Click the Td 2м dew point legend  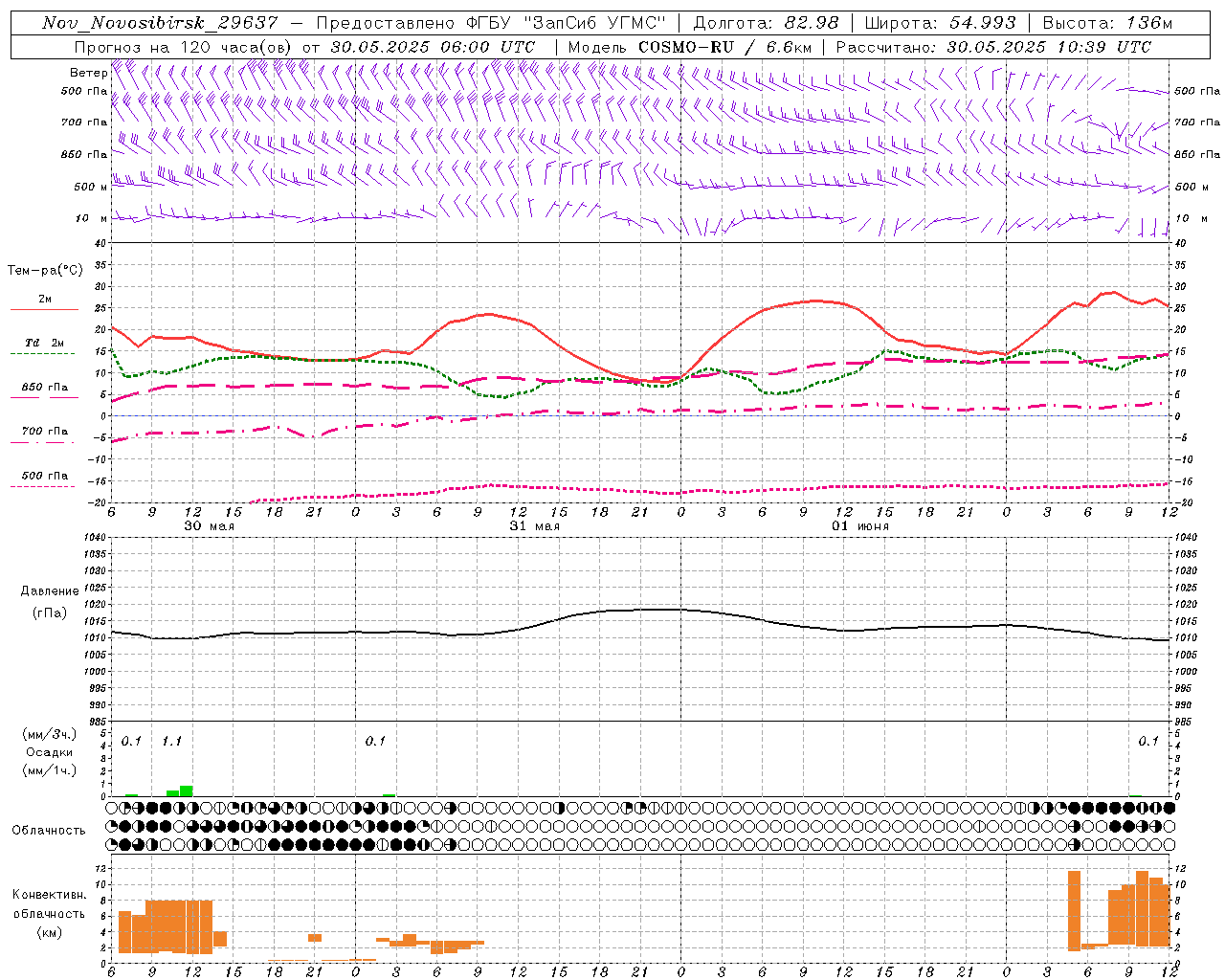pyautogui.click(x=45, y=343)
